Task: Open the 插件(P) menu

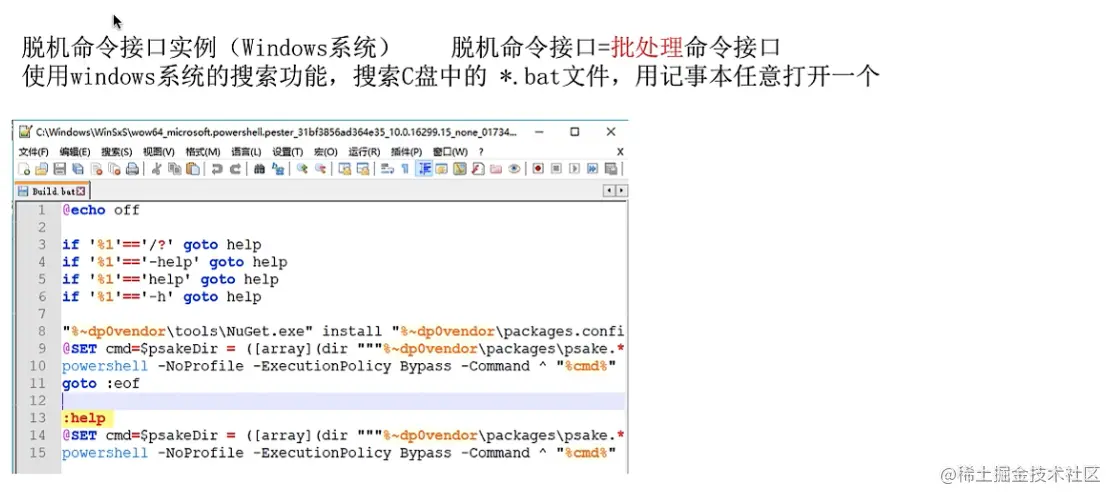Action: click(407, 152)
